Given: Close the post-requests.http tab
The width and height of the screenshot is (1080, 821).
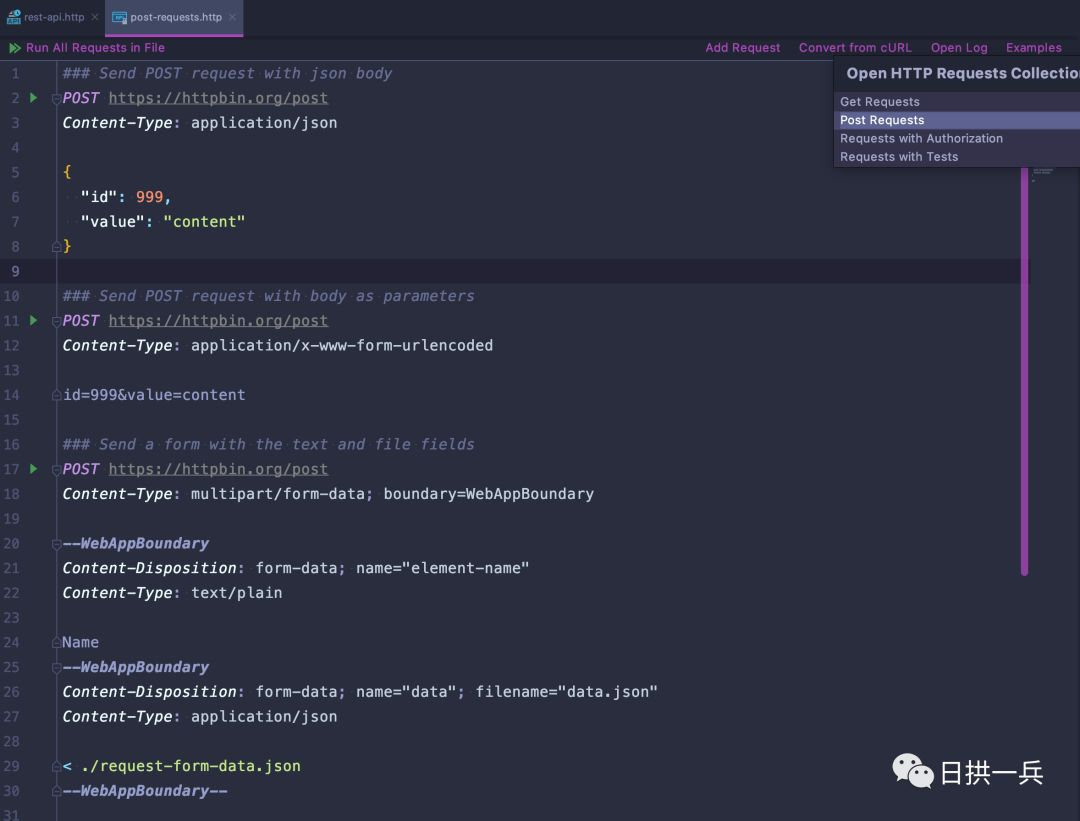Looking at the screenshot, I should [x=231, y=17].
